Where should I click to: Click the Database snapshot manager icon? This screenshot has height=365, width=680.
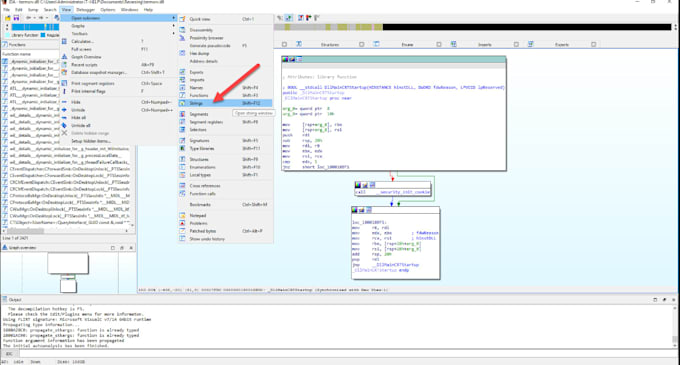coord(64,72)
